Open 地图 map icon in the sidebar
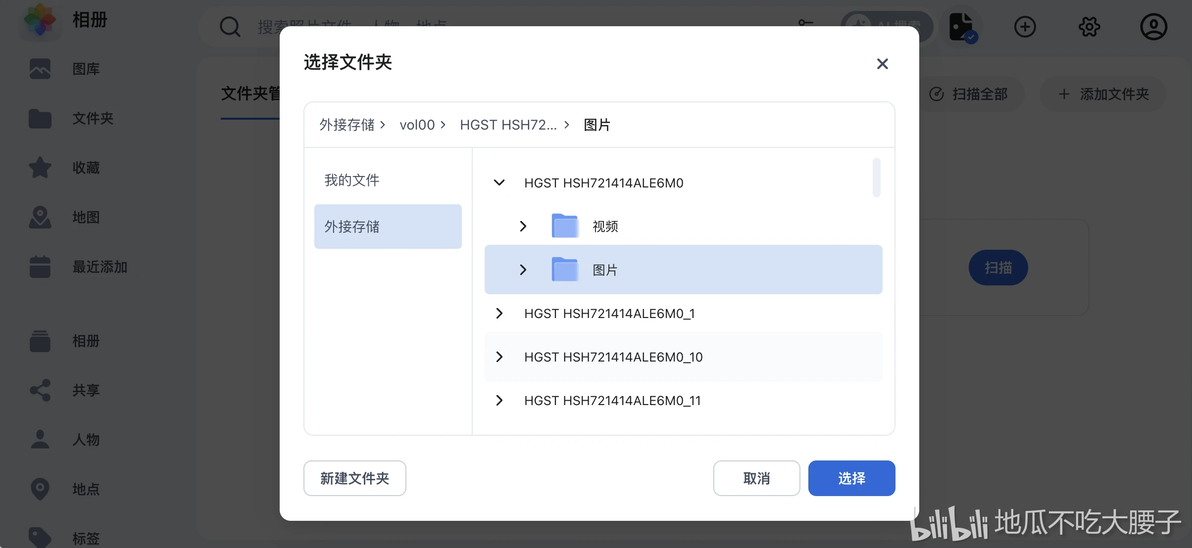The width and height of the screenshot is (1192, 548). click(x=40, y=217)
